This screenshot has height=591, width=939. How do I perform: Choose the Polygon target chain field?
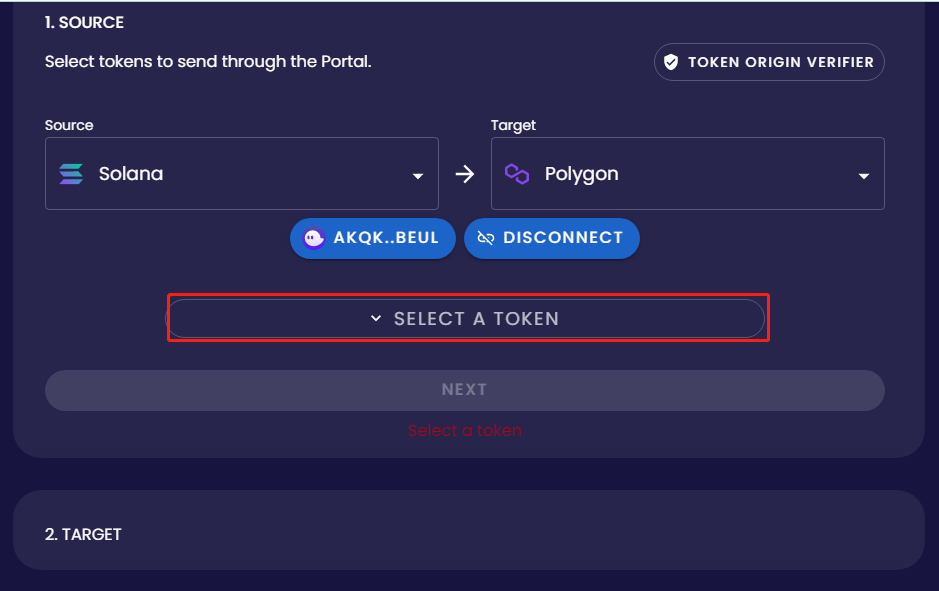point(687,174)
